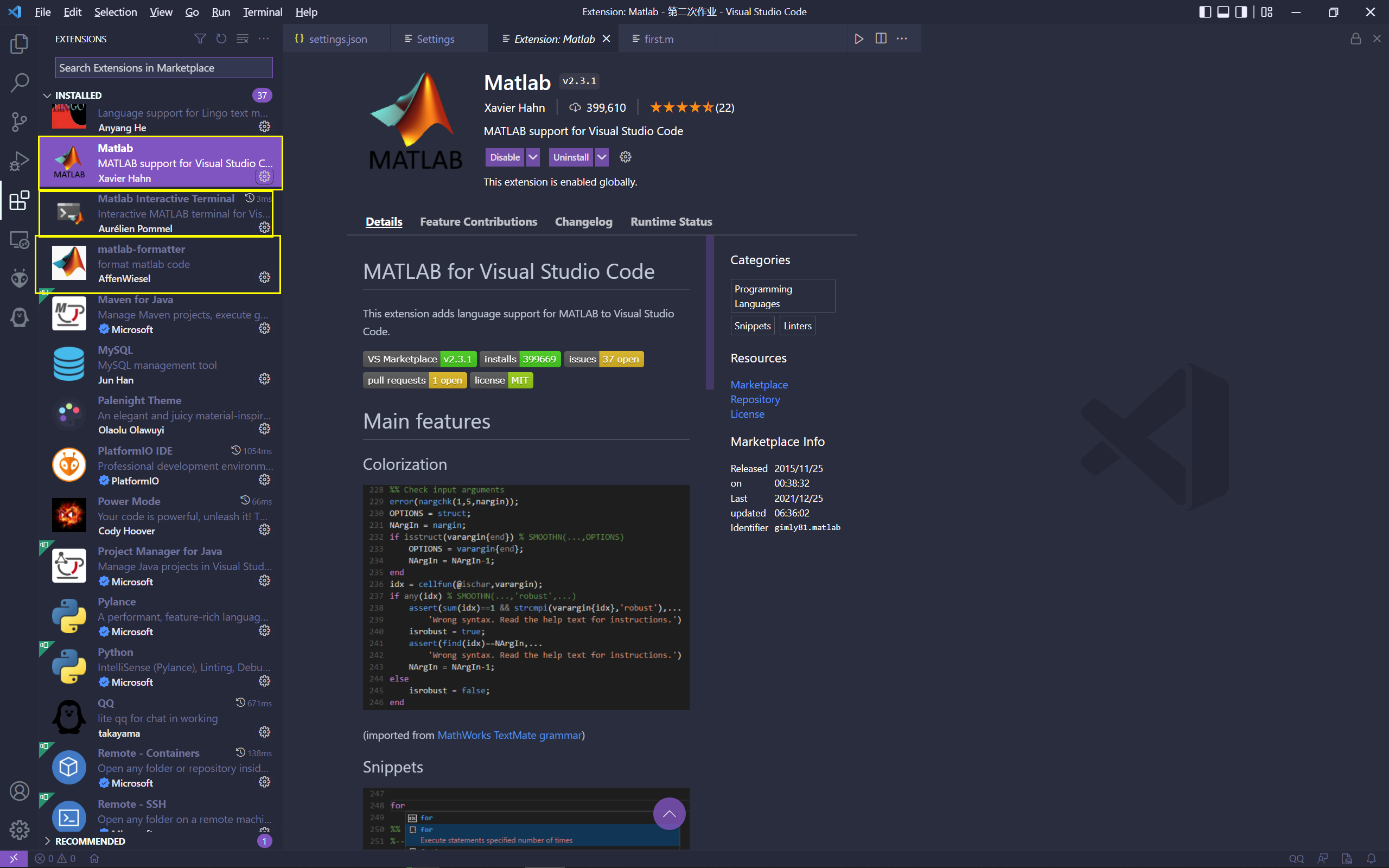This screenshot has height=868, width=1389.
Task: Click the Uninstall button
Action: pos(571,157)
